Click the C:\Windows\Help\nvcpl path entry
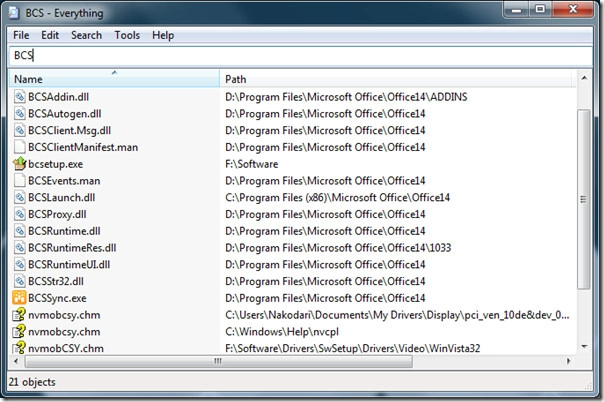 pyautogui.click(x=282, y=332)
